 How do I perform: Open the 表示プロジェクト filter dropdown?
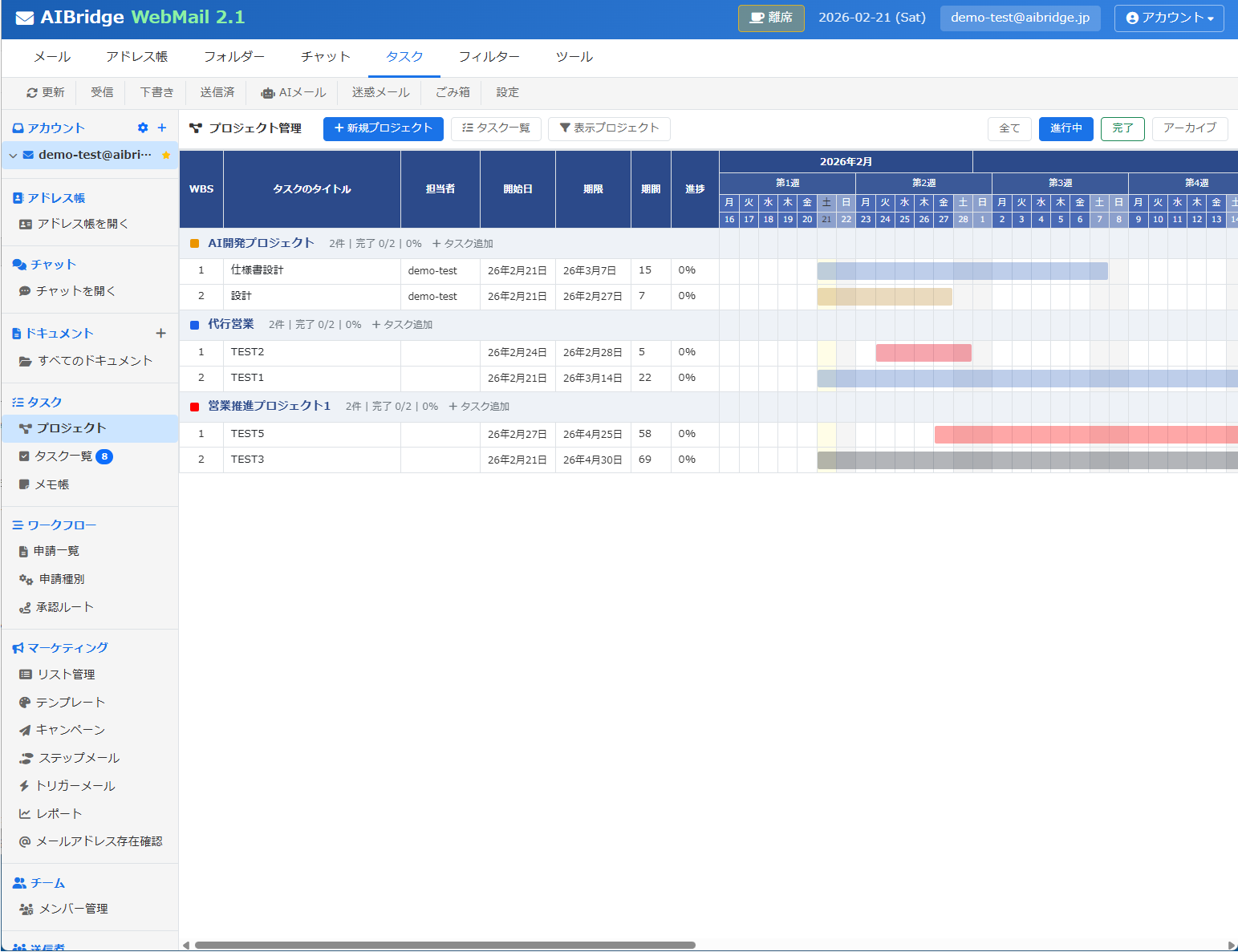point(609,128)
